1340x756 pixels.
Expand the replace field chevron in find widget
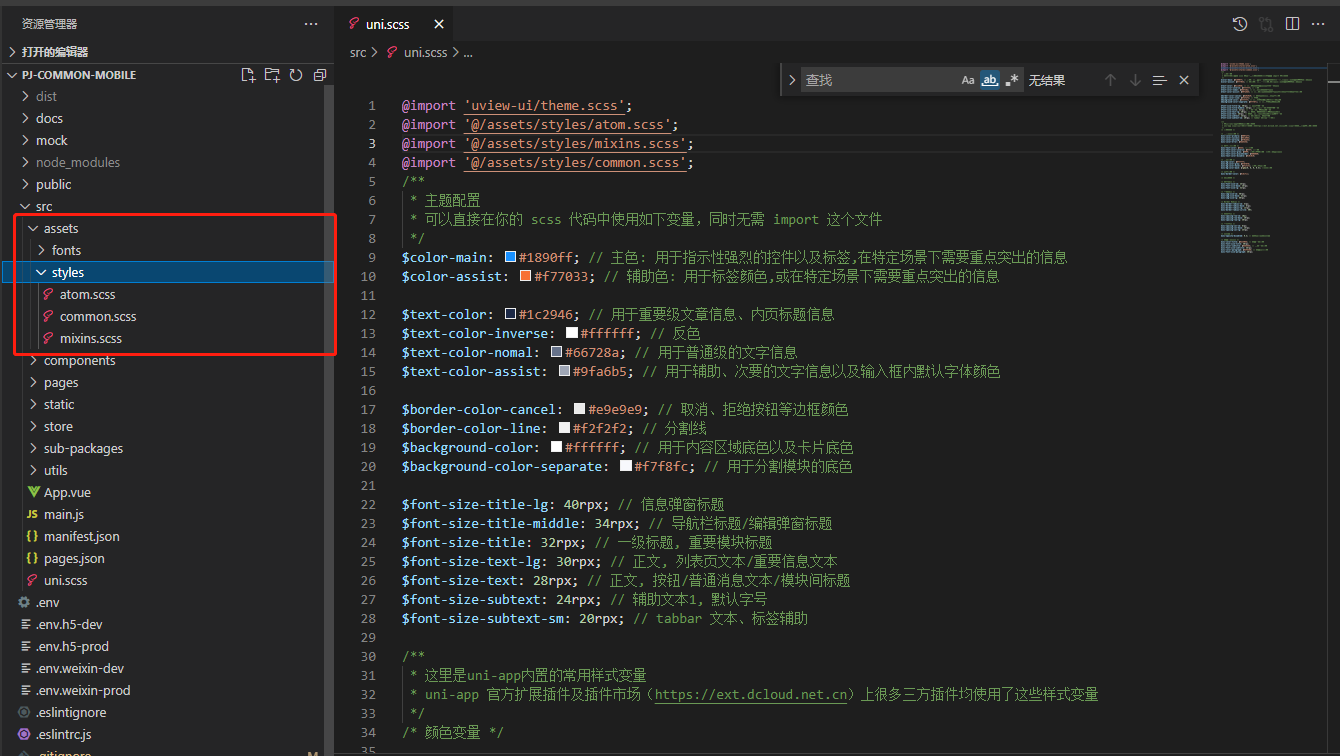coord(792,80)
